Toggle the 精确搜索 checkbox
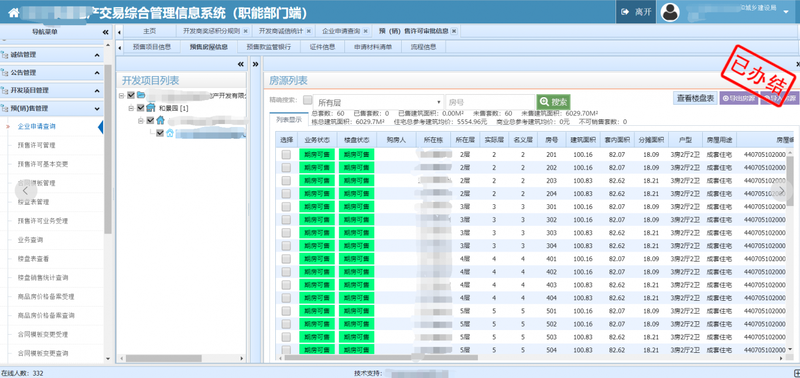The height and width of the screenshot is (378, 800). pos(308,99)
